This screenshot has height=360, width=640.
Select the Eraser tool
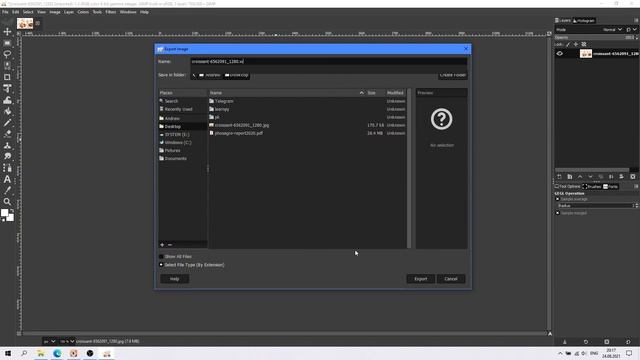pyautogui.click(x=7, y=134)
